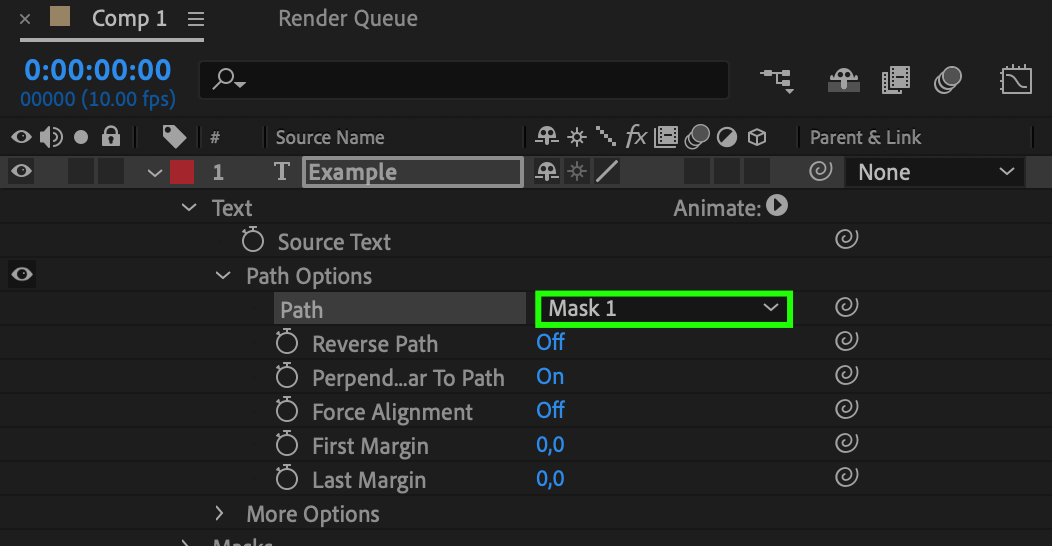Toggle the Path Options eye visibility
Image resolution: width=1052 pixels, height=546 pixels.
pyautogui.click(x=21, y=274)
